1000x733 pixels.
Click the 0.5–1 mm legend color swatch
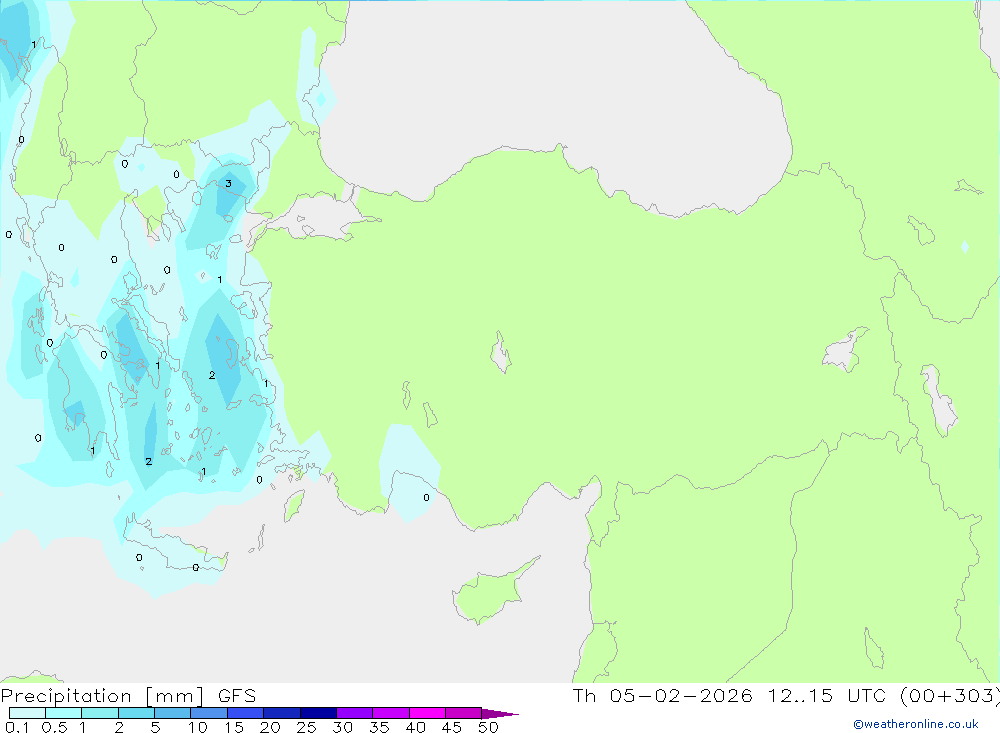[x=64, y=713]
